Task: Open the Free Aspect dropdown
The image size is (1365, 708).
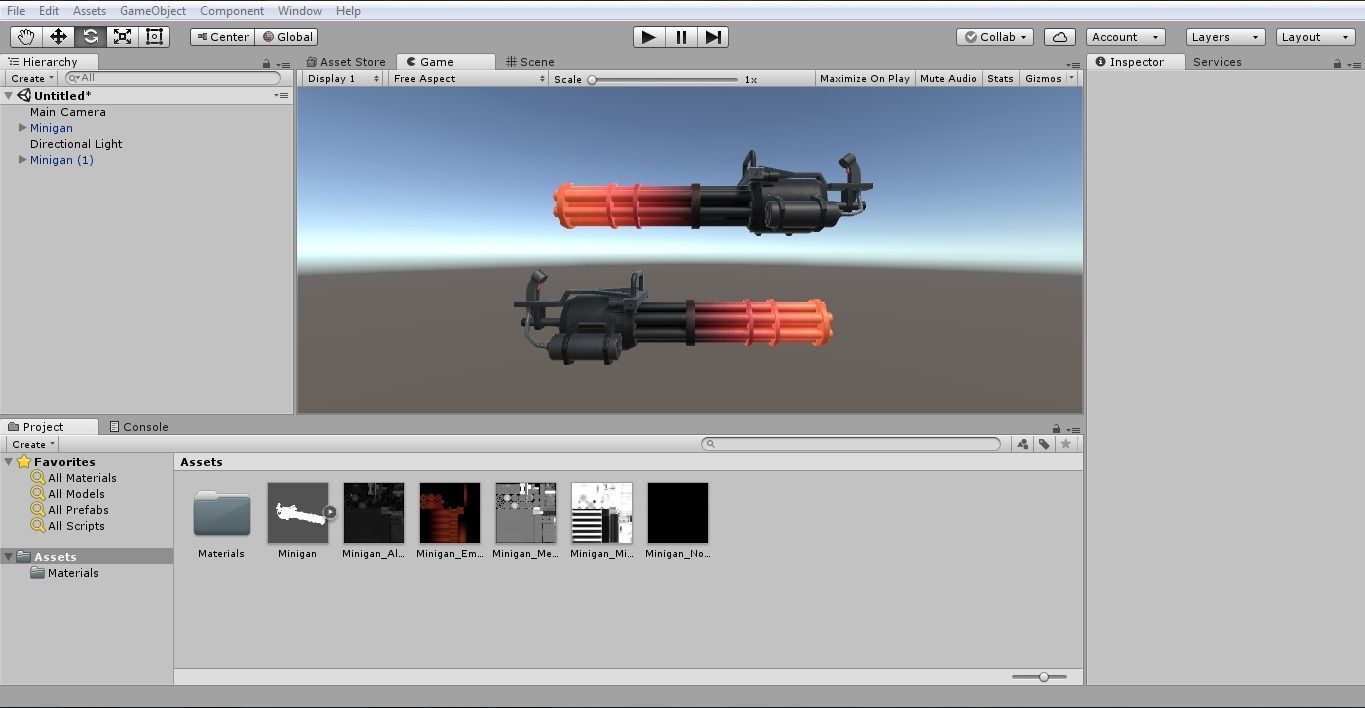Action: (469, 78)
